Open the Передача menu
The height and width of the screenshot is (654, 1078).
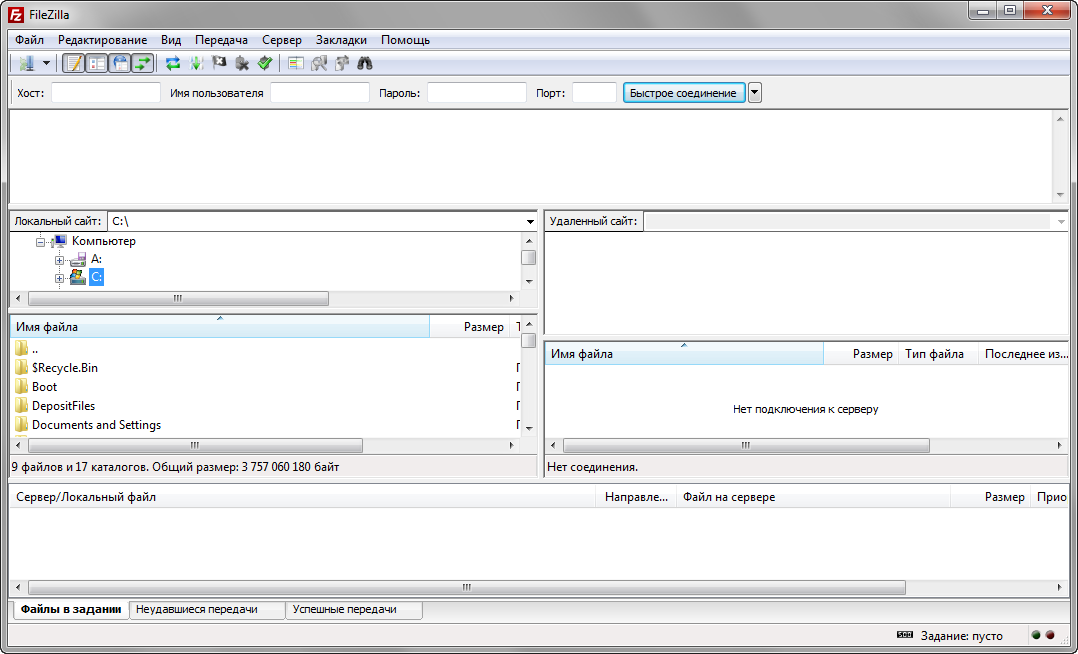point(221,40)
